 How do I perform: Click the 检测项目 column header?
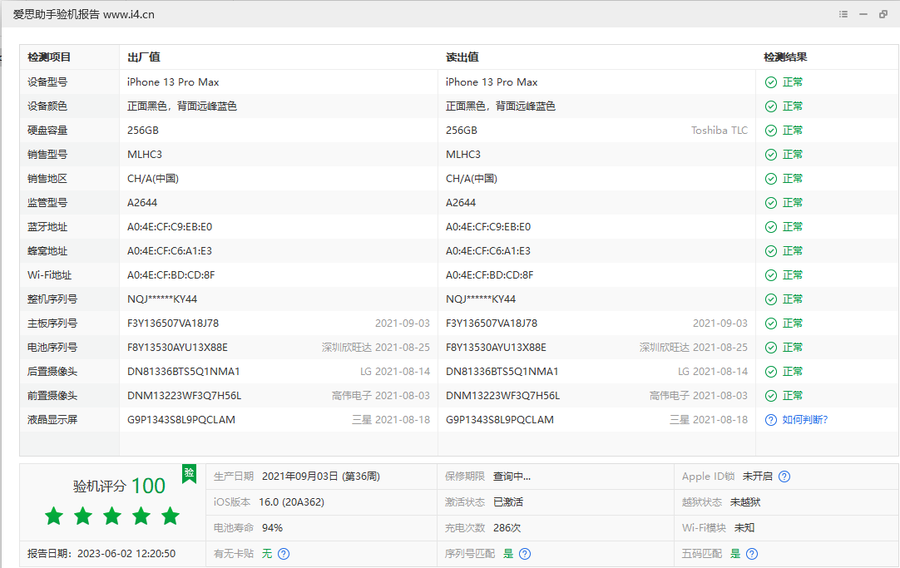(49, 57)
